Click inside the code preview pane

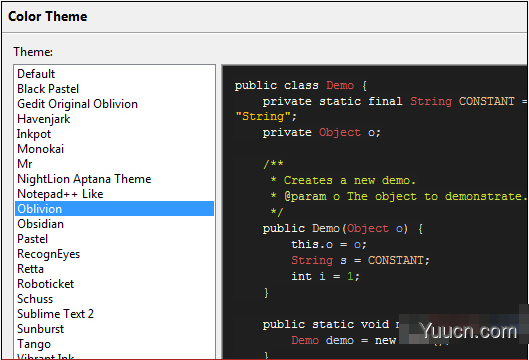pyautogui.click(x=374, y=212)
